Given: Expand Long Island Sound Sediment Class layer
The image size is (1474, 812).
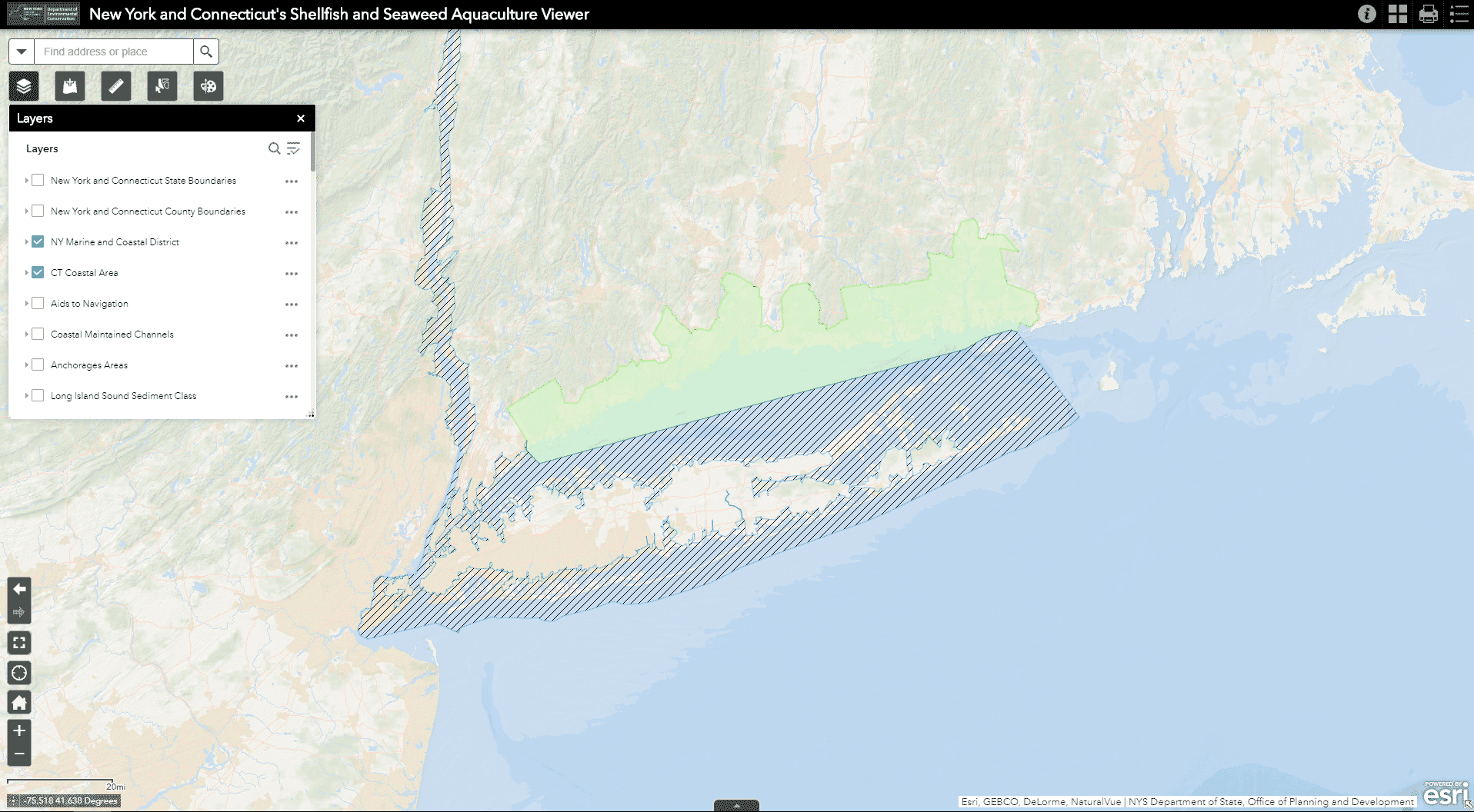Looking at the screenshot, I should tap(25, 396).
